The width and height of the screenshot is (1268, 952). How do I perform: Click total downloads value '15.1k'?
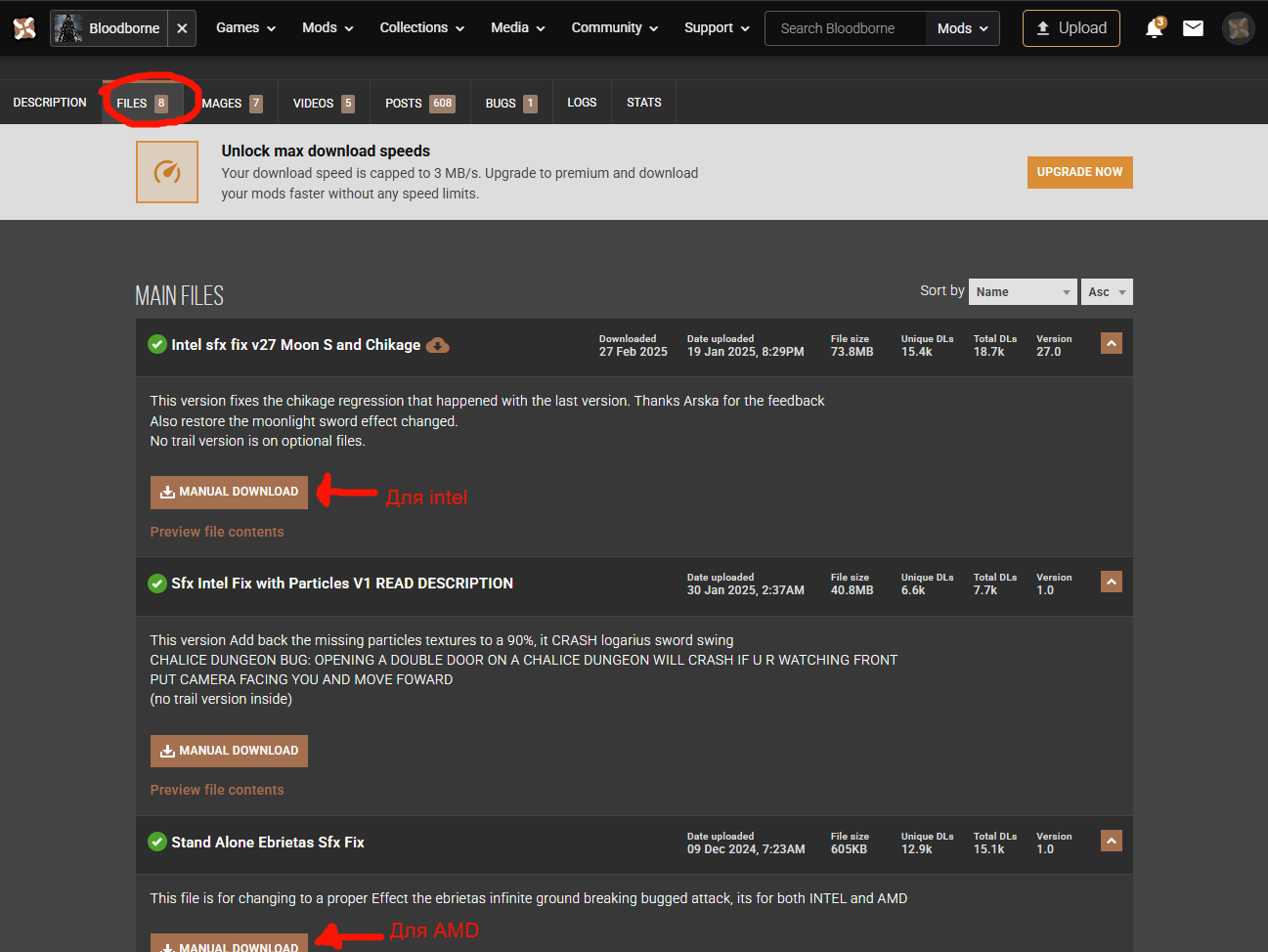click(989, 849)
